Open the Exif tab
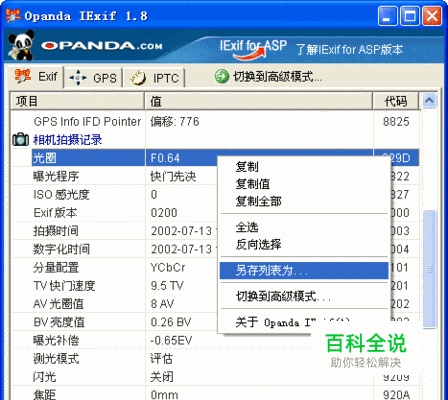This screenshot has width=448, height=400. (x=35, y=76)
